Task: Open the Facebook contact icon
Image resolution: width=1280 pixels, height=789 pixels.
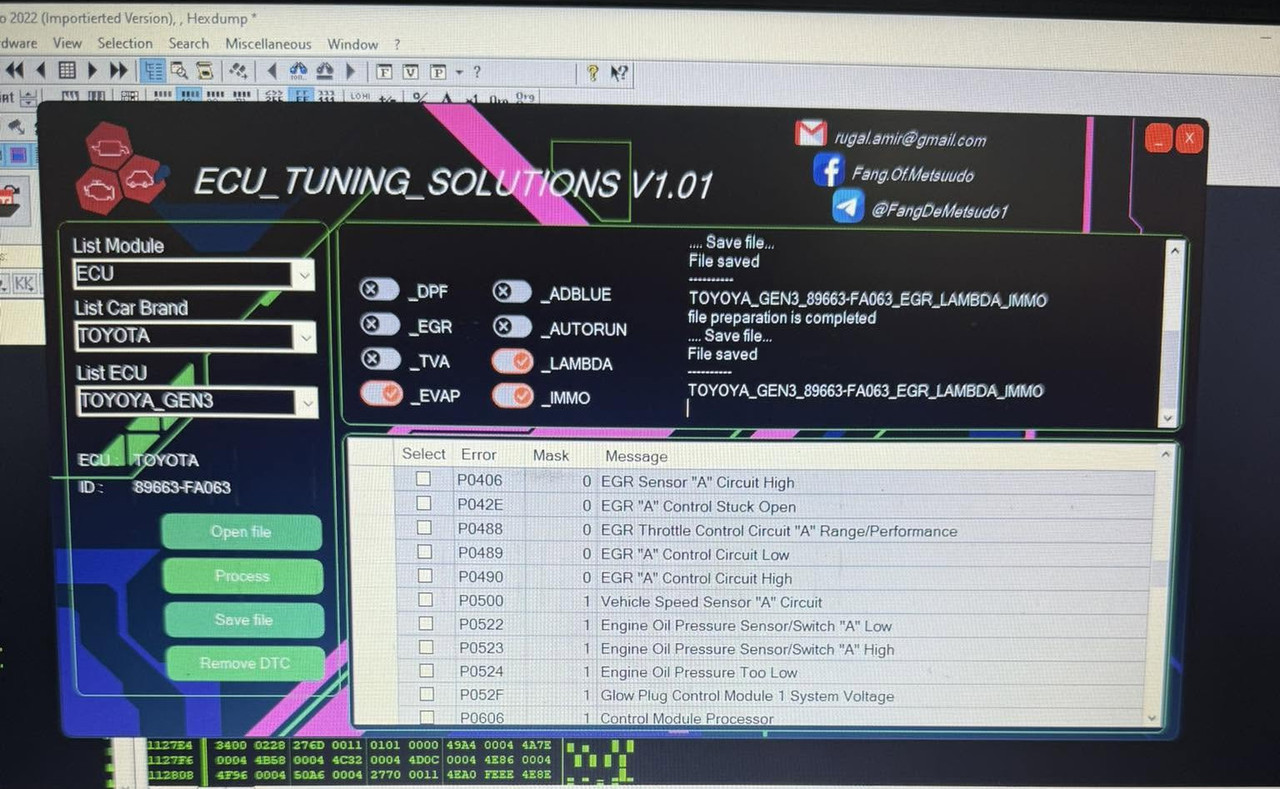Action: pos(828,170)
